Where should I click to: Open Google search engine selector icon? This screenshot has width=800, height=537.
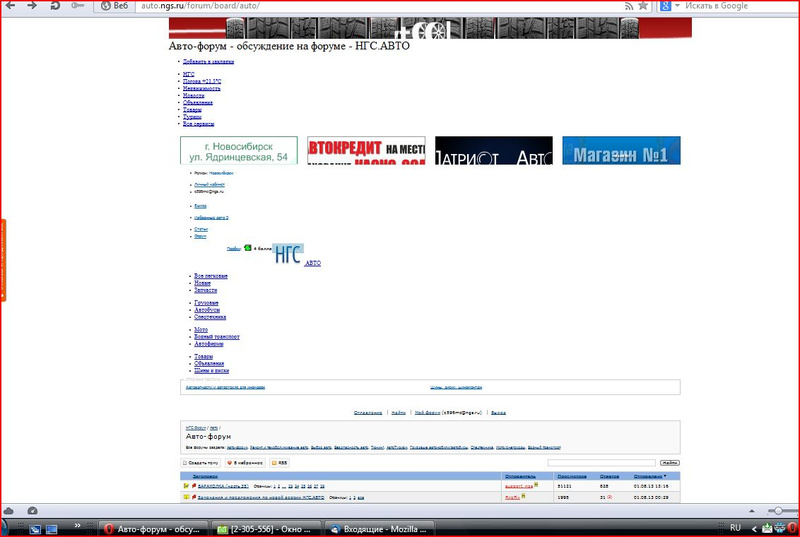pyautogui.click(x=665, y=6)
